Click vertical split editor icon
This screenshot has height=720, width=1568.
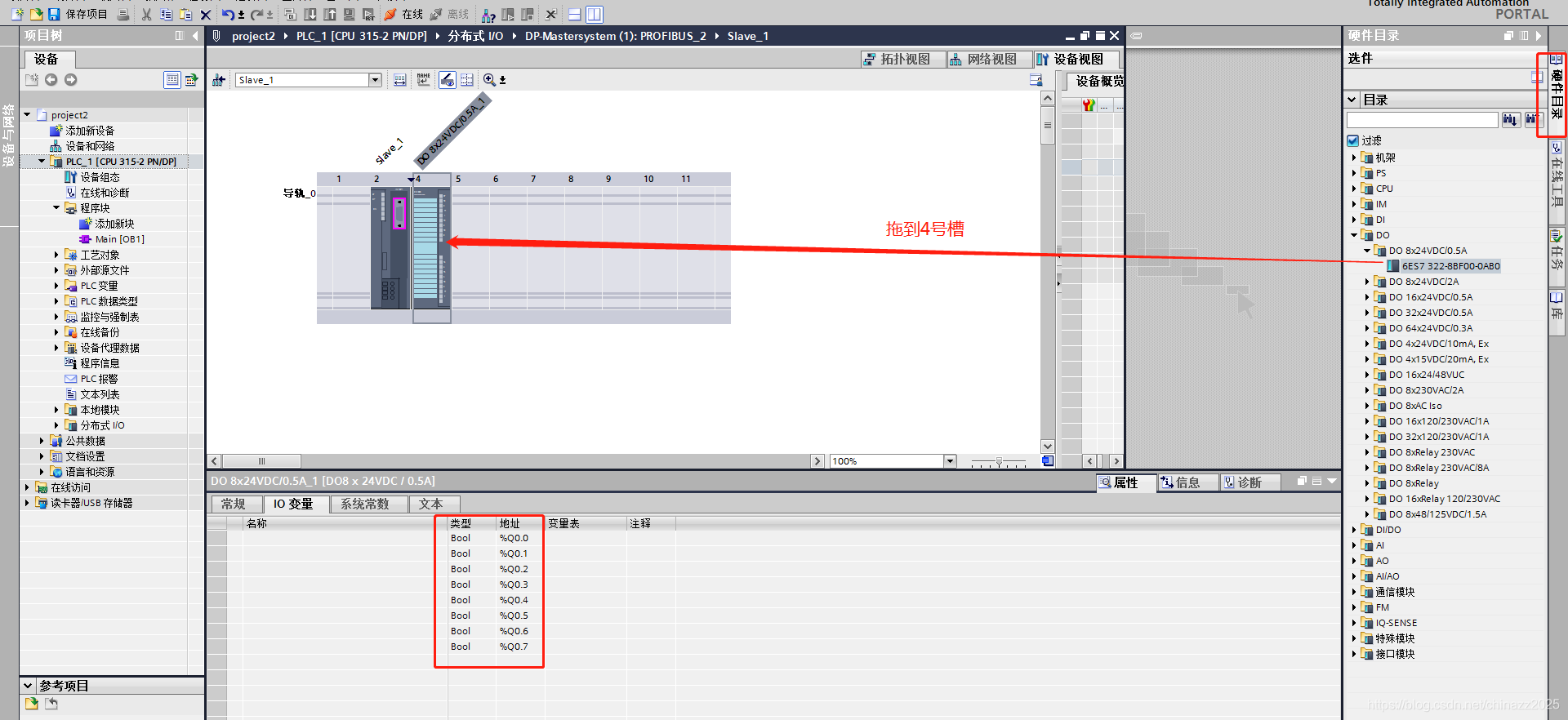(x=595, y=14)
